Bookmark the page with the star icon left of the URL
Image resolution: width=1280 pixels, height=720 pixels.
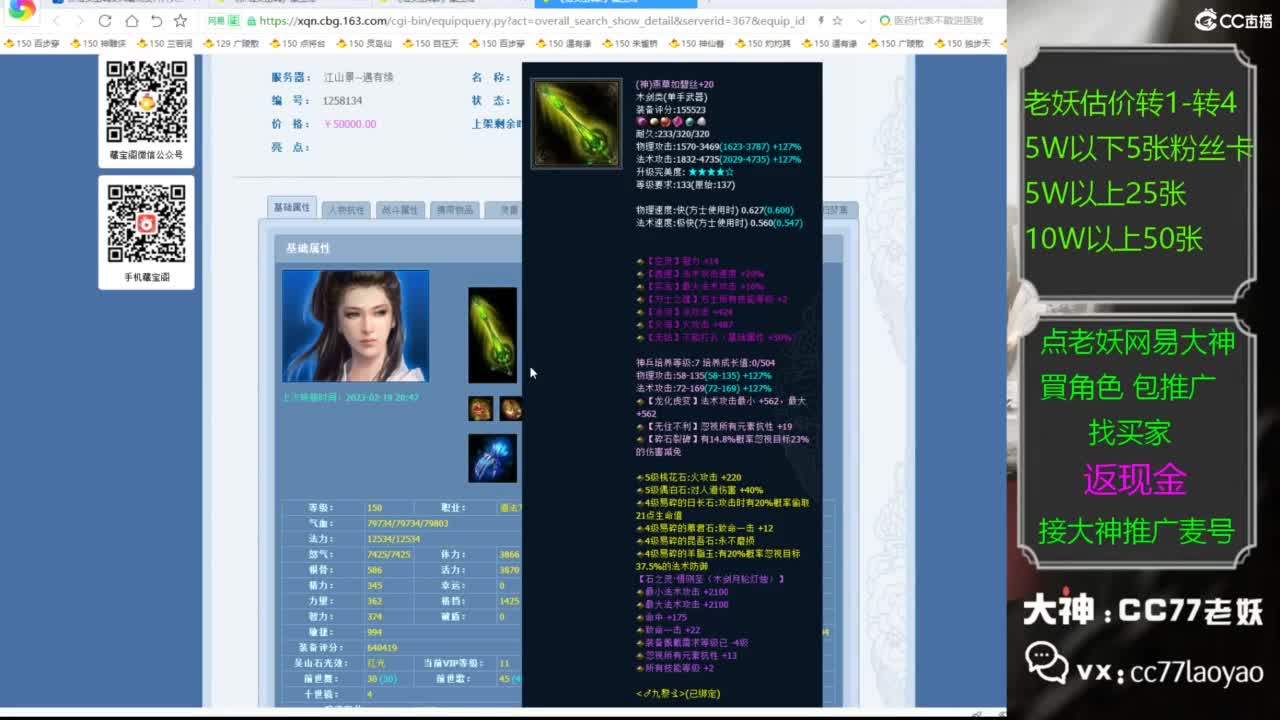pos(180,21)
